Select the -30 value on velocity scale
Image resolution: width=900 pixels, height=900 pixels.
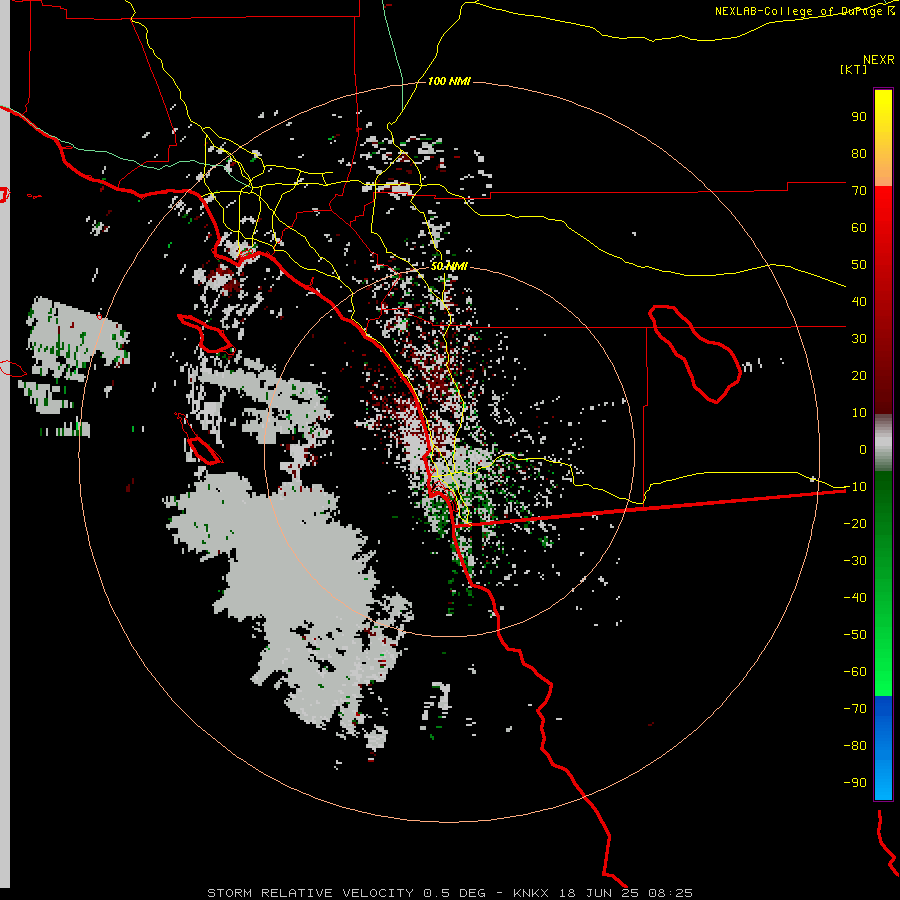coord(855,560)
